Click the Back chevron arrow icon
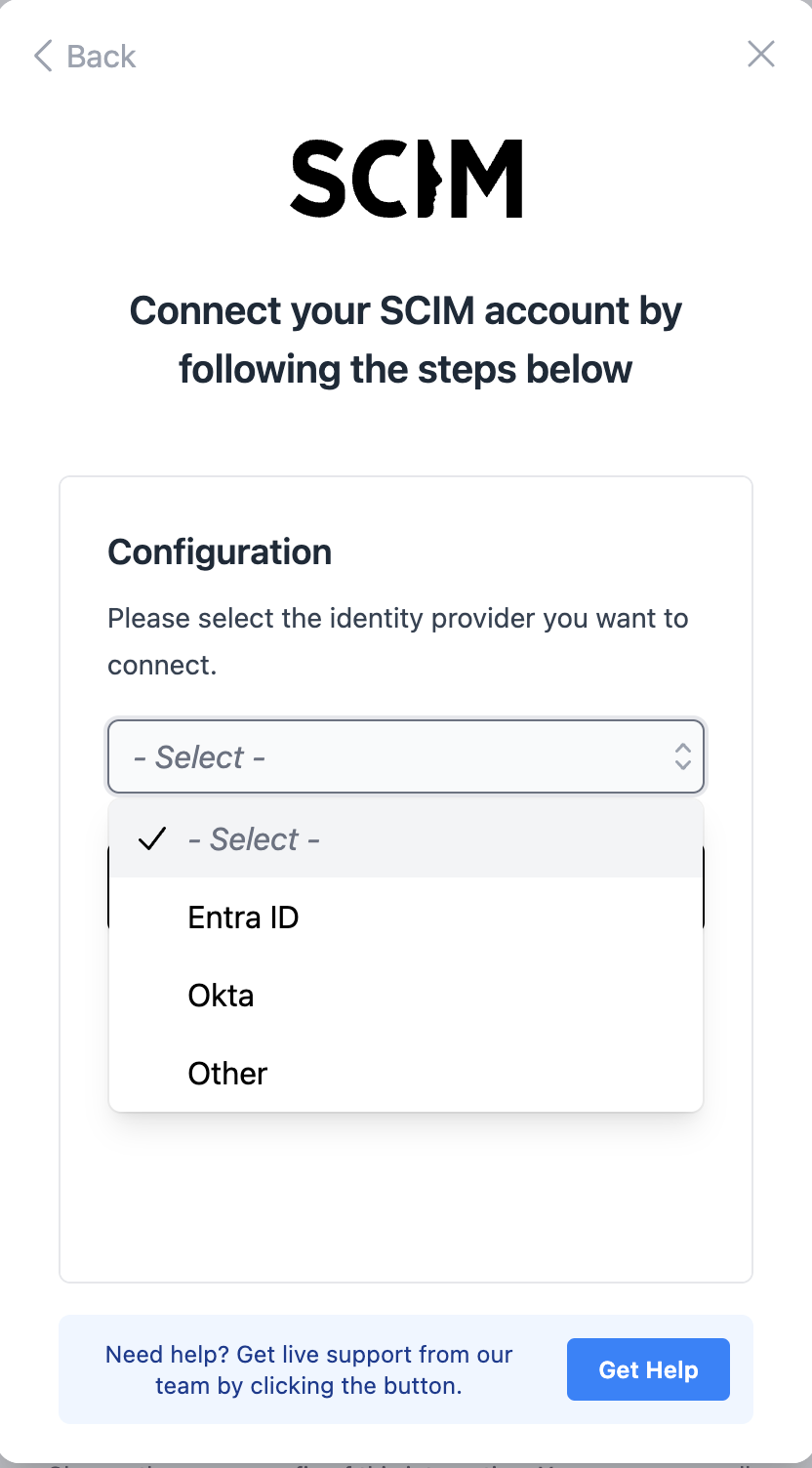Viewport: 812px width, 1468px height. (42, 57)
